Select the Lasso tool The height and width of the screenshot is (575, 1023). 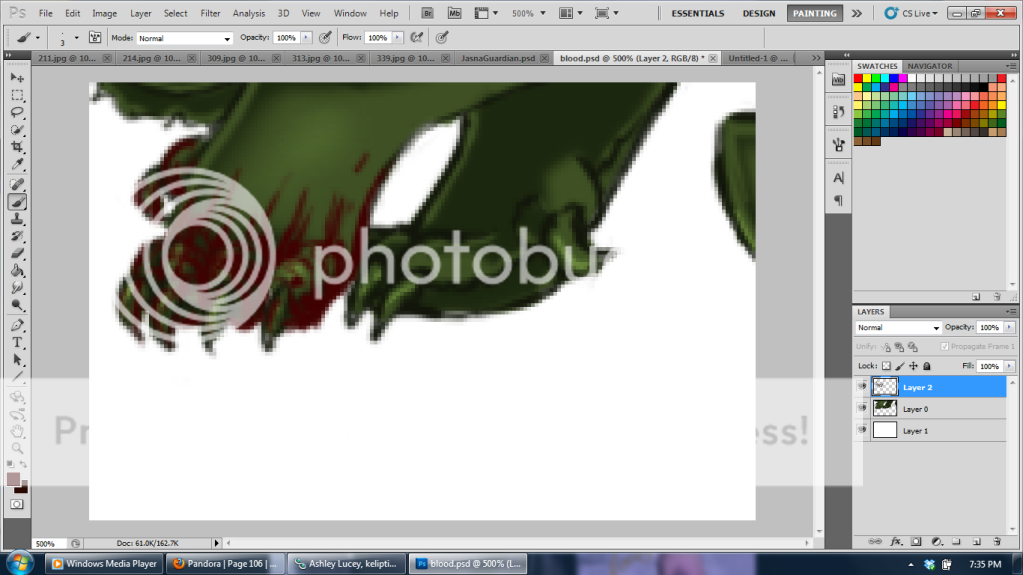(17, 113)
